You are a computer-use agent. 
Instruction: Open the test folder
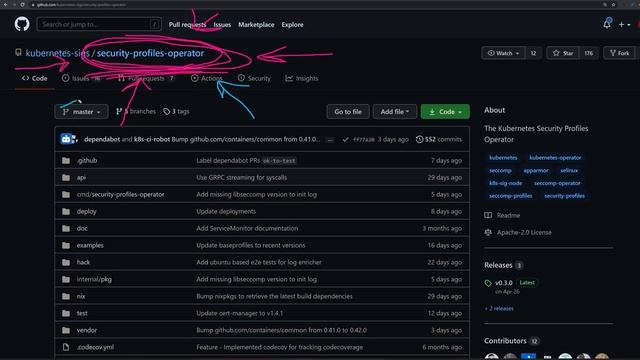pos(82,313)
